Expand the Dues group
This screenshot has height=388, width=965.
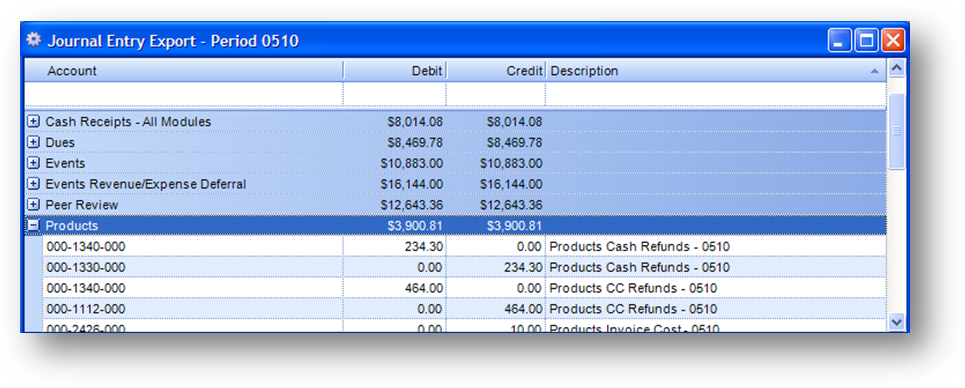34,142
